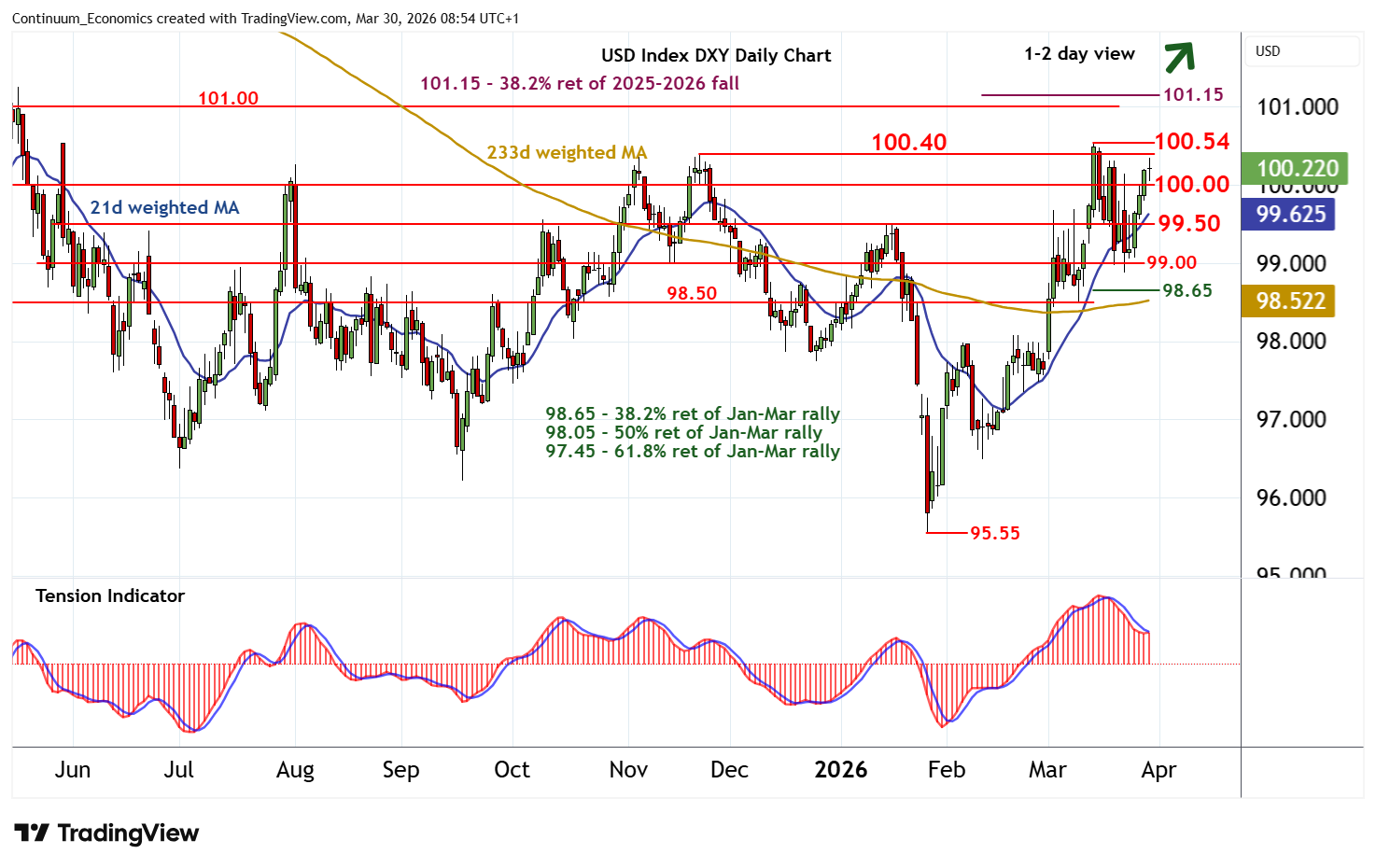Click the Nov label on time axis
Image resolution: width=1376 pixels, height=868 pixels.
pos(628,769)
